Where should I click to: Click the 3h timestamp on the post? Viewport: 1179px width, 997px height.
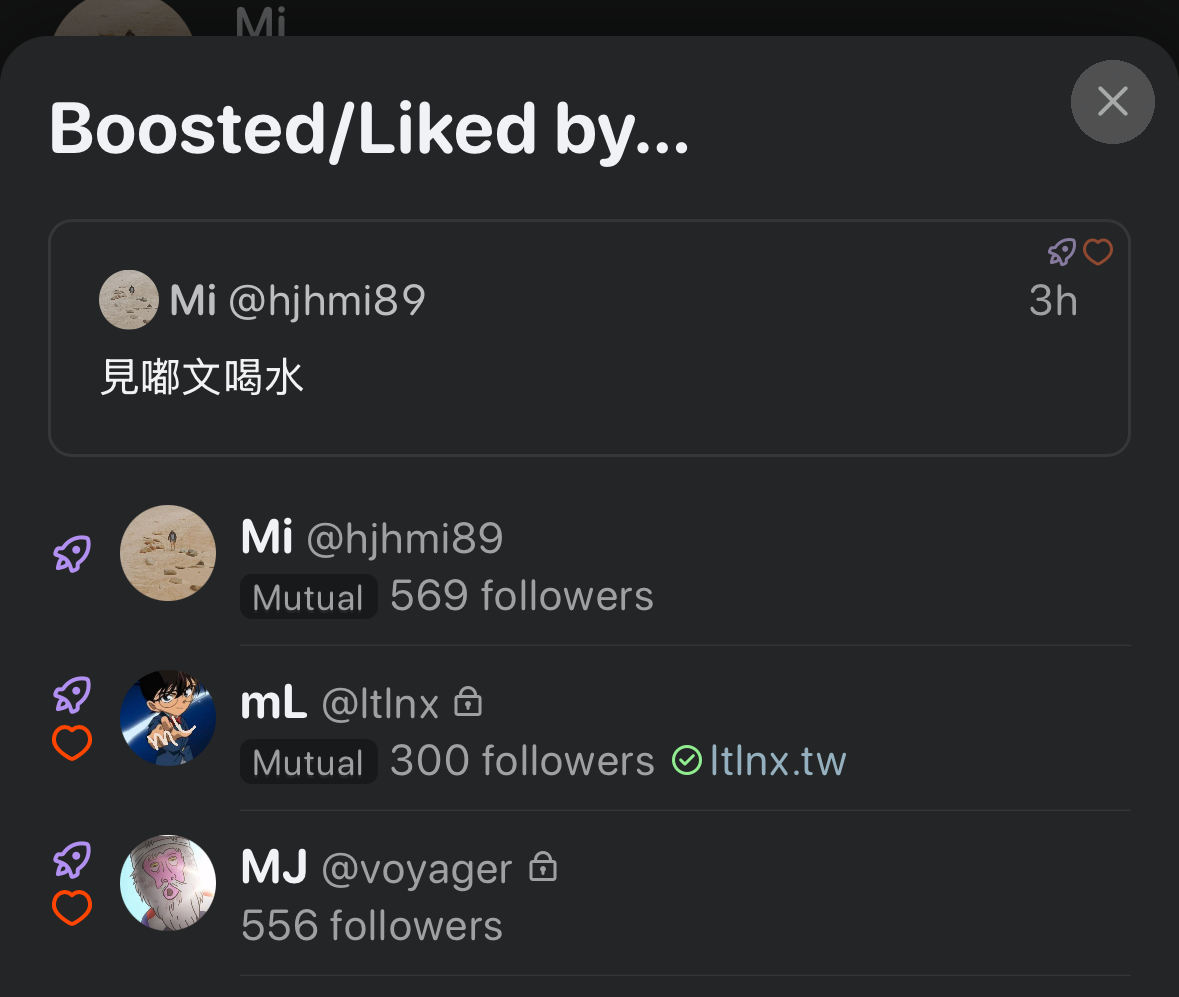tap(1053, 301)
